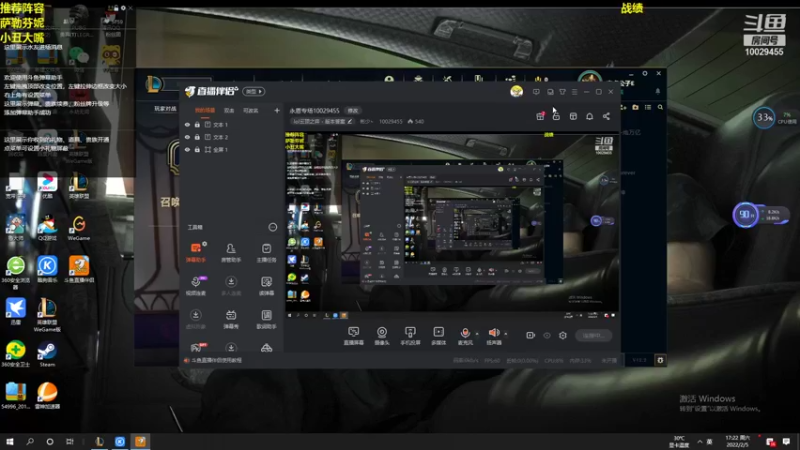Open the 斗鱼直播伴侣使用教程 tutorial link
Viewport: 800px width, 450px height.
point(217,360)
